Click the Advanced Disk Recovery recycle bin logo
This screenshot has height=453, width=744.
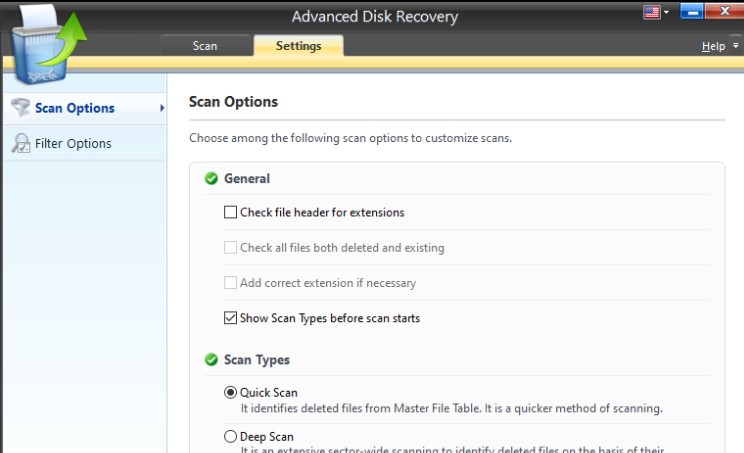click(x=49, y=45)
